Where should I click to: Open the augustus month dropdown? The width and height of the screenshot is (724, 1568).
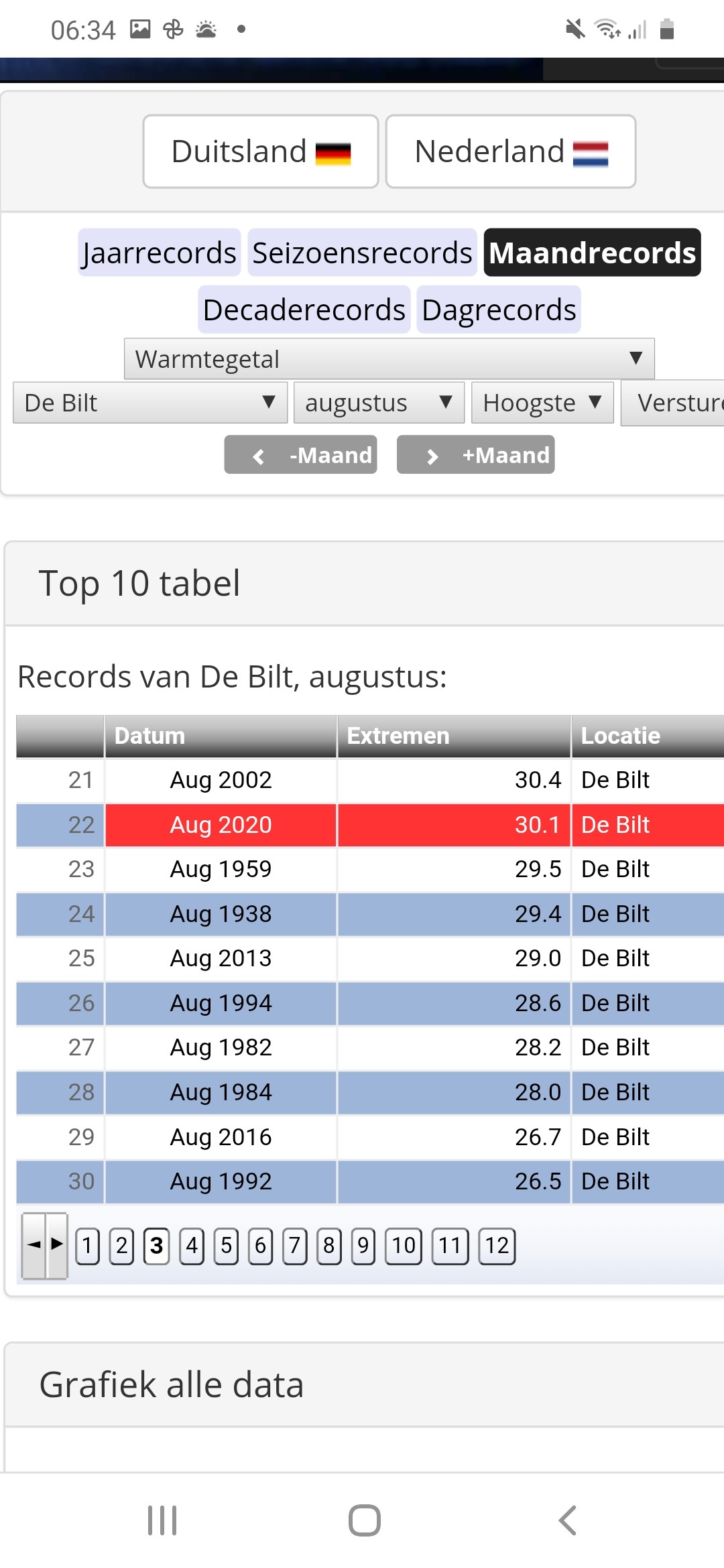point(379,403)
